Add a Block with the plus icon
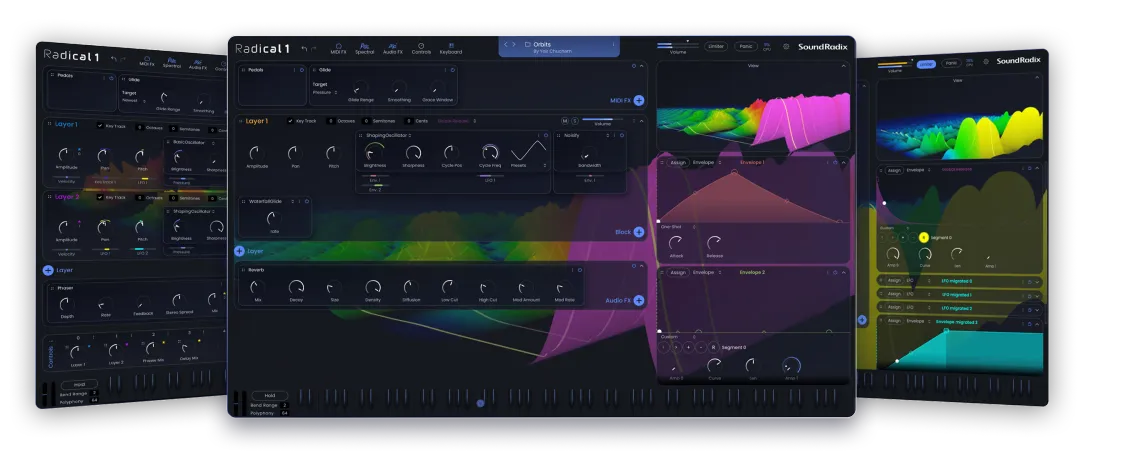1147x460 pixels. (x=639, y=231)
